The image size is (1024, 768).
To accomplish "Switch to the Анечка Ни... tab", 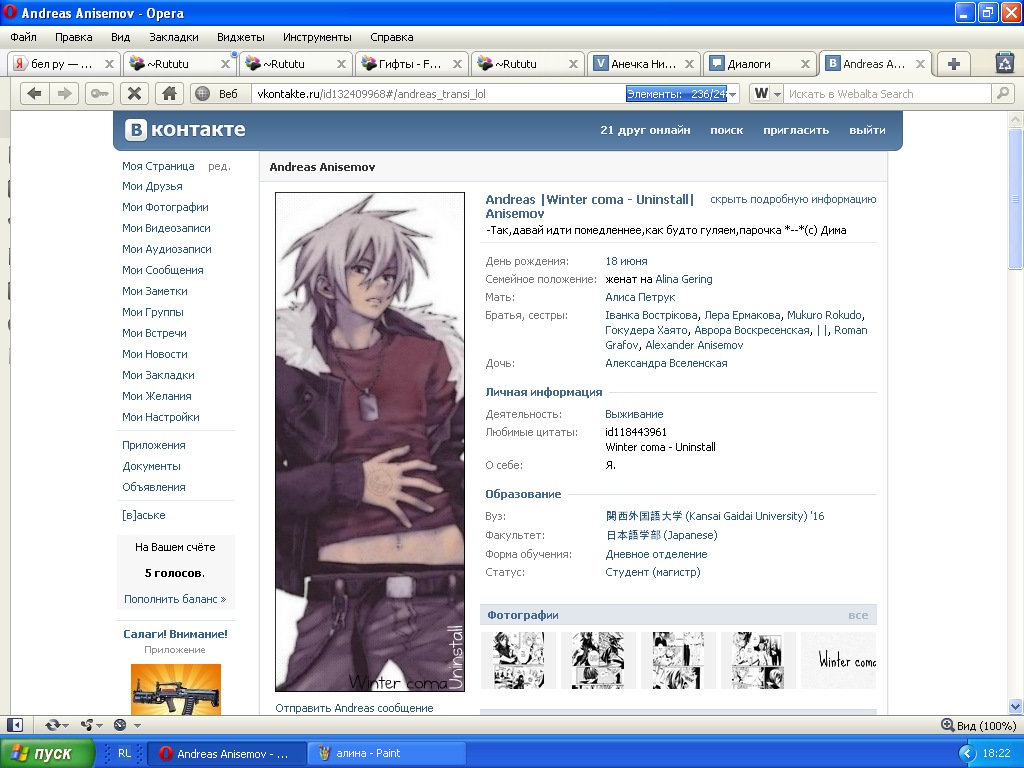I will tap(643, 64).
